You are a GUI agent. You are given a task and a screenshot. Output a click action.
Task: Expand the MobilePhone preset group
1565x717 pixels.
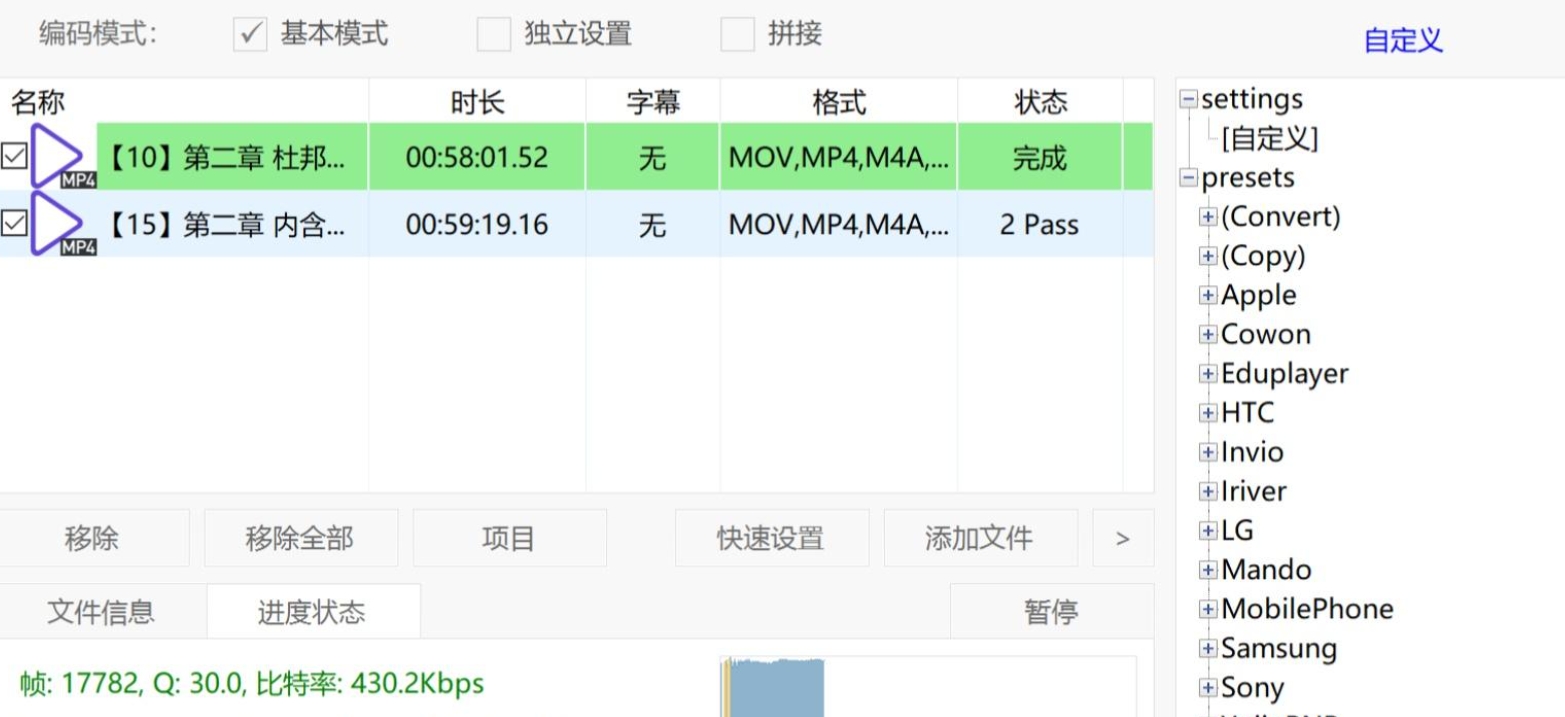1208,609
